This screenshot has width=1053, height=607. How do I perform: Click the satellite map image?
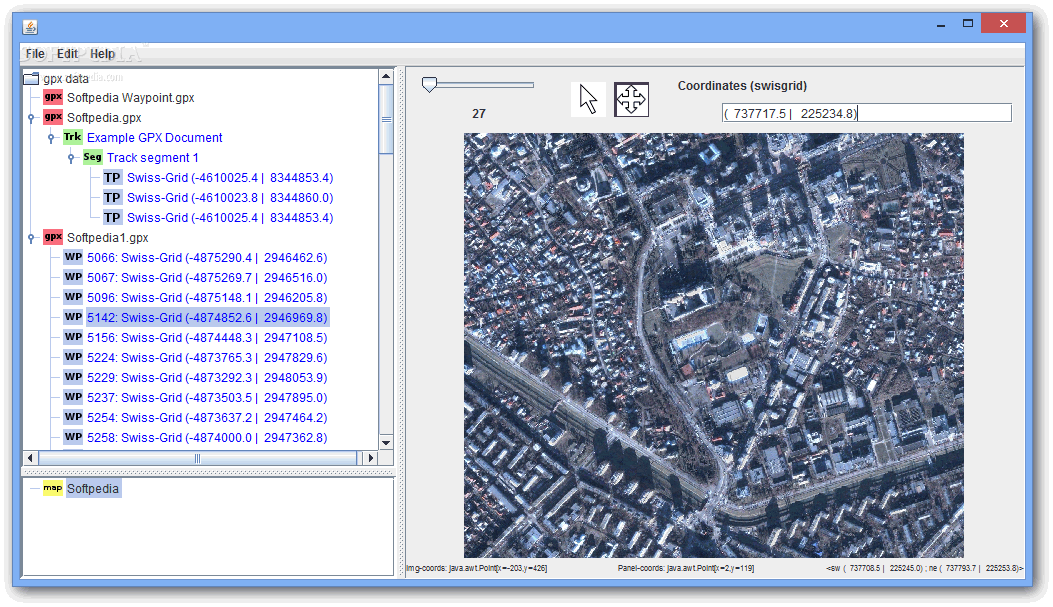(x=713, y=345)
